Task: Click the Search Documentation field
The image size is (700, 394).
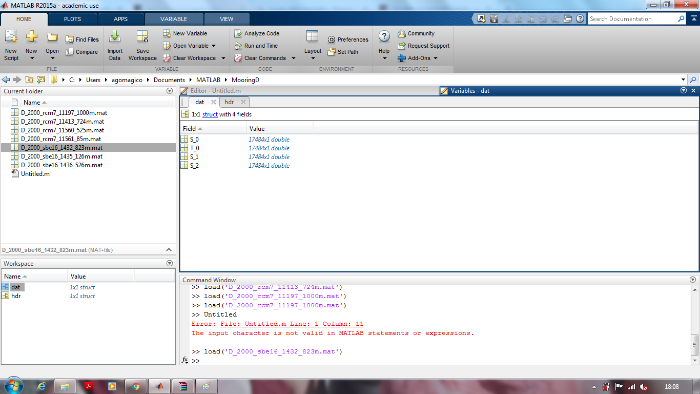Action: [x=633, y=19]
